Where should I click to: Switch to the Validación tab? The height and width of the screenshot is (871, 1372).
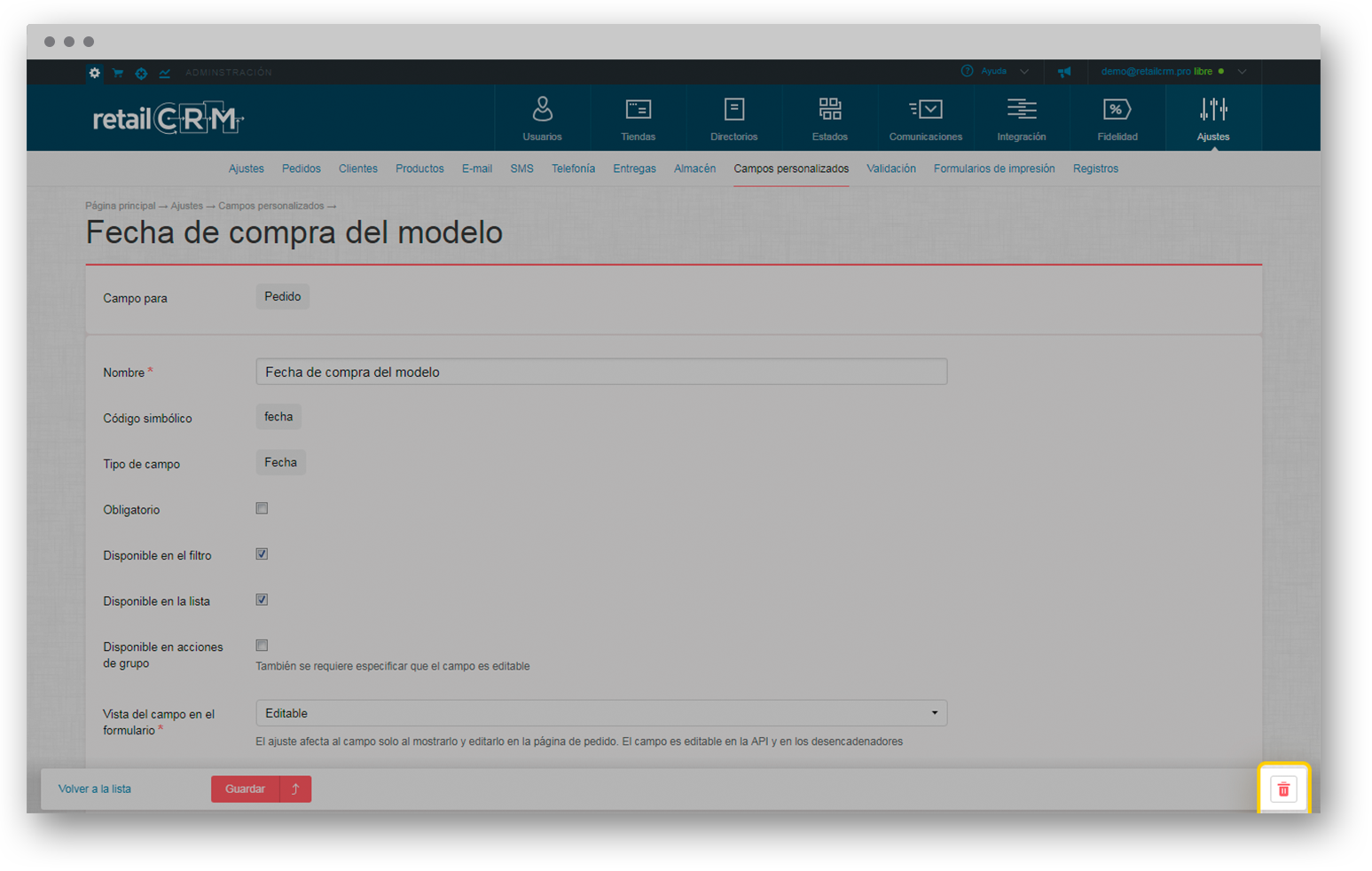891,169
